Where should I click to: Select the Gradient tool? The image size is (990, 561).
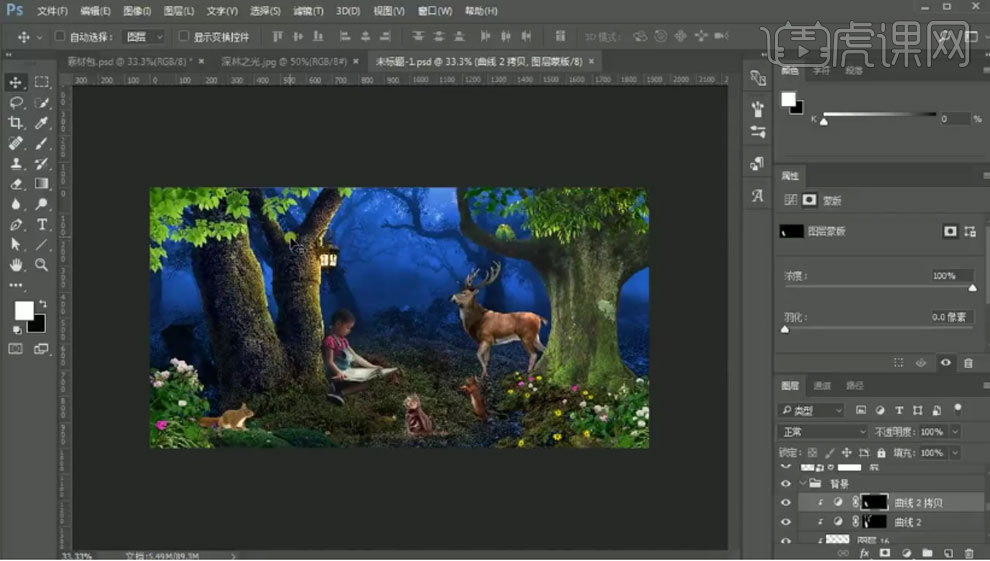point(42,184)
